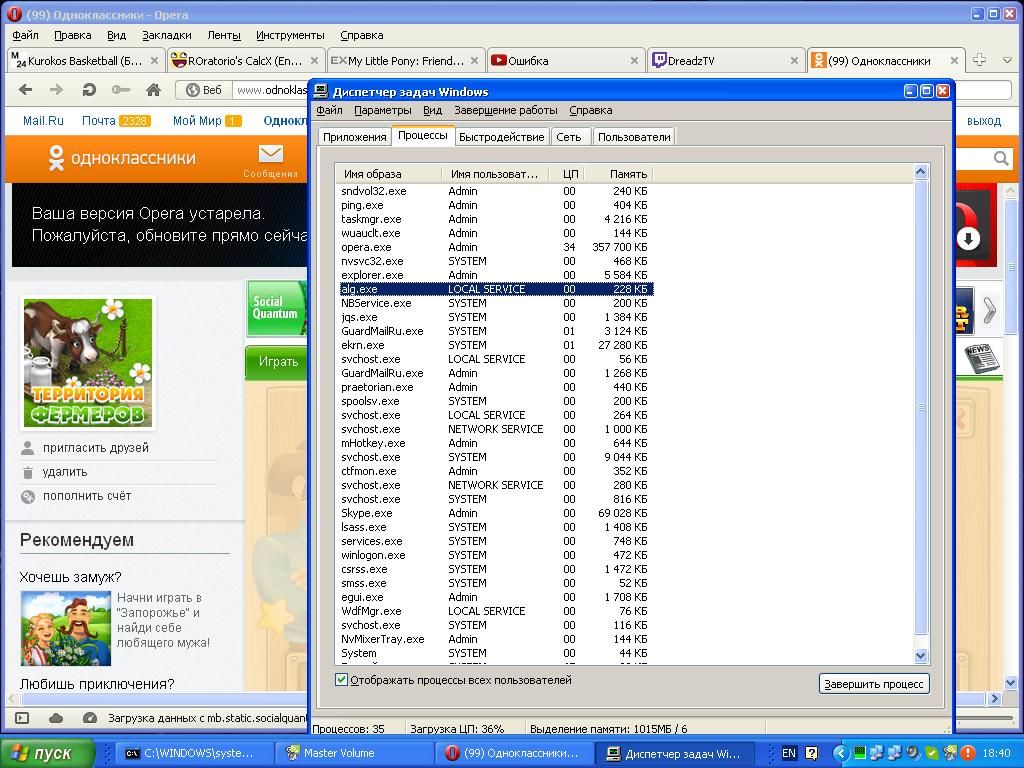This screenshot has height=768, width=1024.
Task: Open Opera's Инструменты menu
Action: tap(290, 35)
